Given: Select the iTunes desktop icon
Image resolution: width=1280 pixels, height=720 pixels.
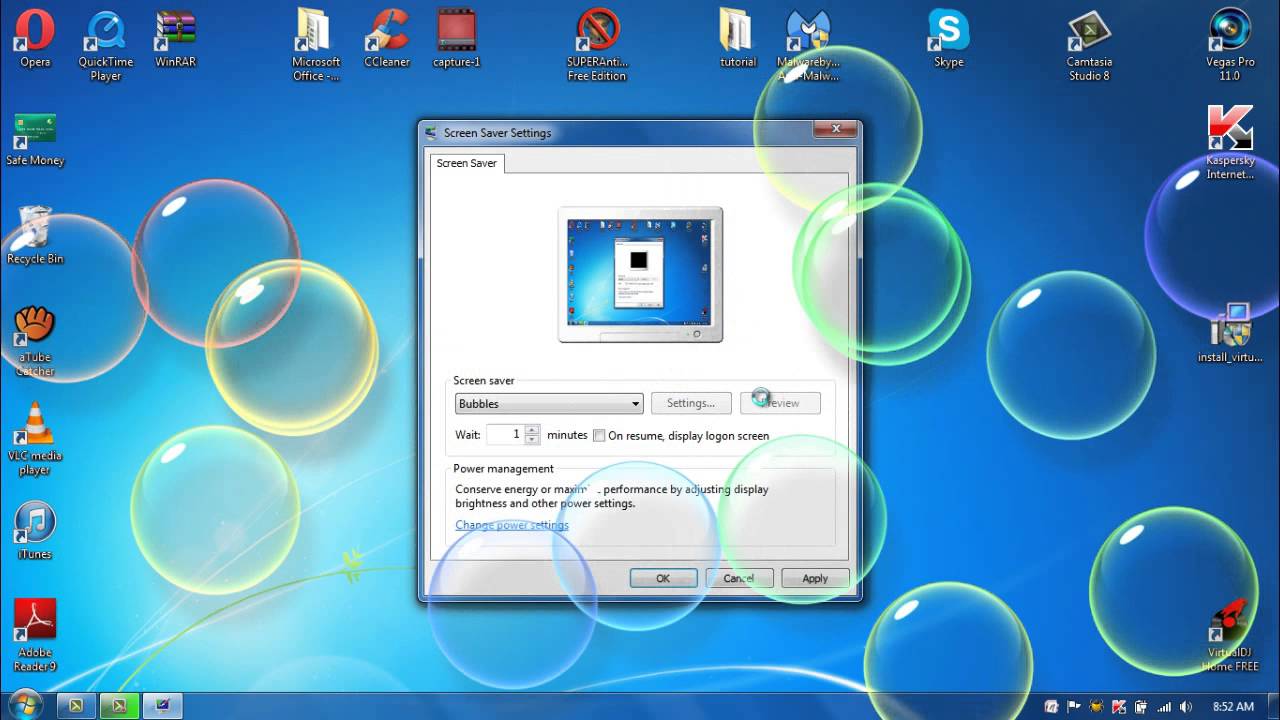Looking at the screenshot, I should pos(35,530).
